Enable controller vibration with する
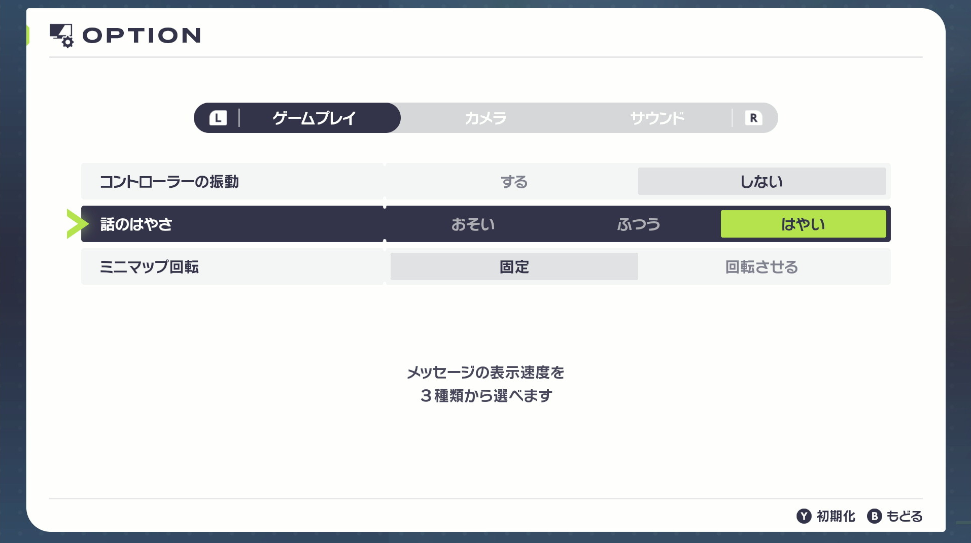This screenshot has width=971, height=543. [514, 182]
